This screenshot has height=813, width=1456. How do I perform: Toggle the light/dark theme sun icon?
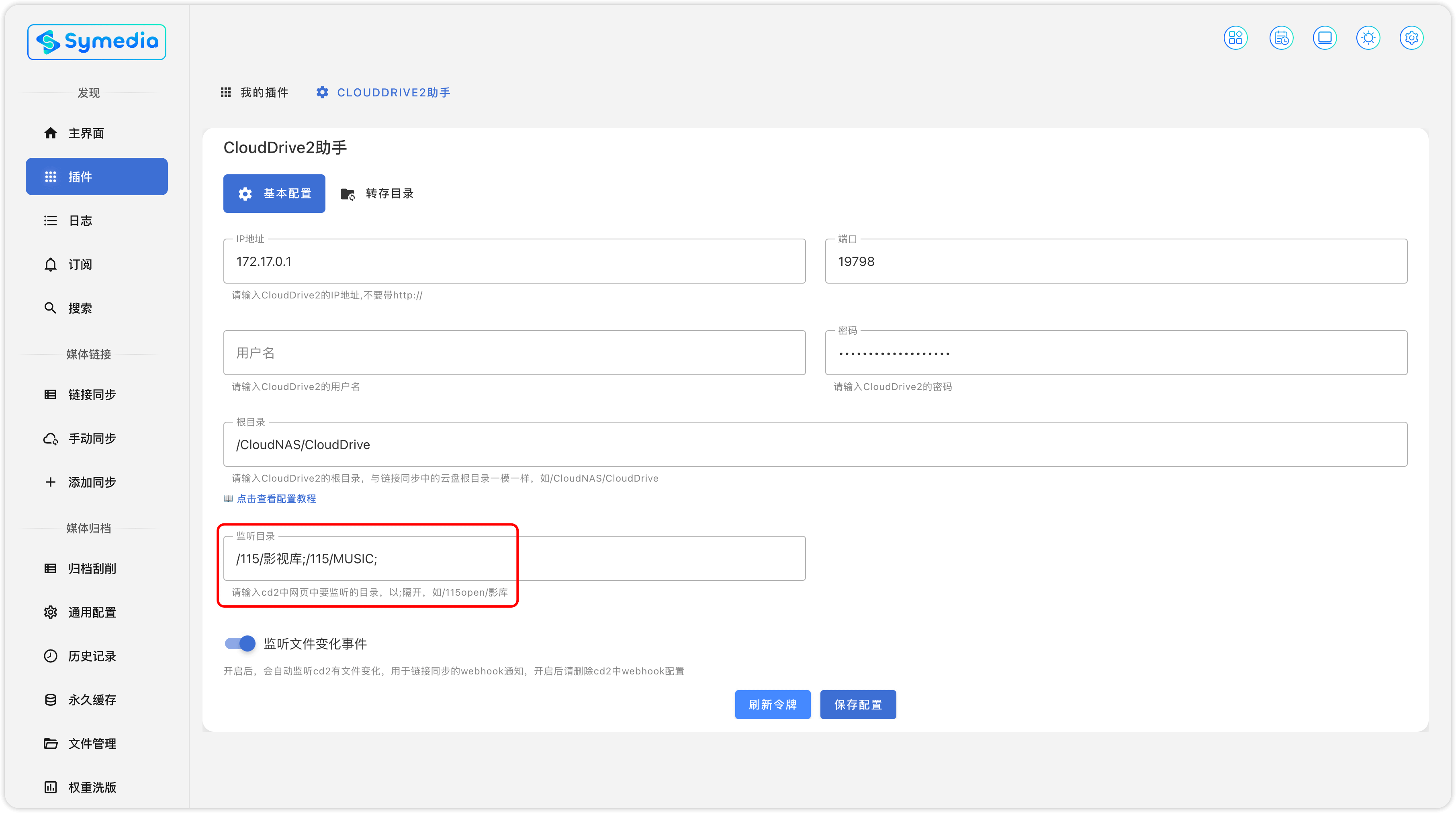[x=1368, y=38]
